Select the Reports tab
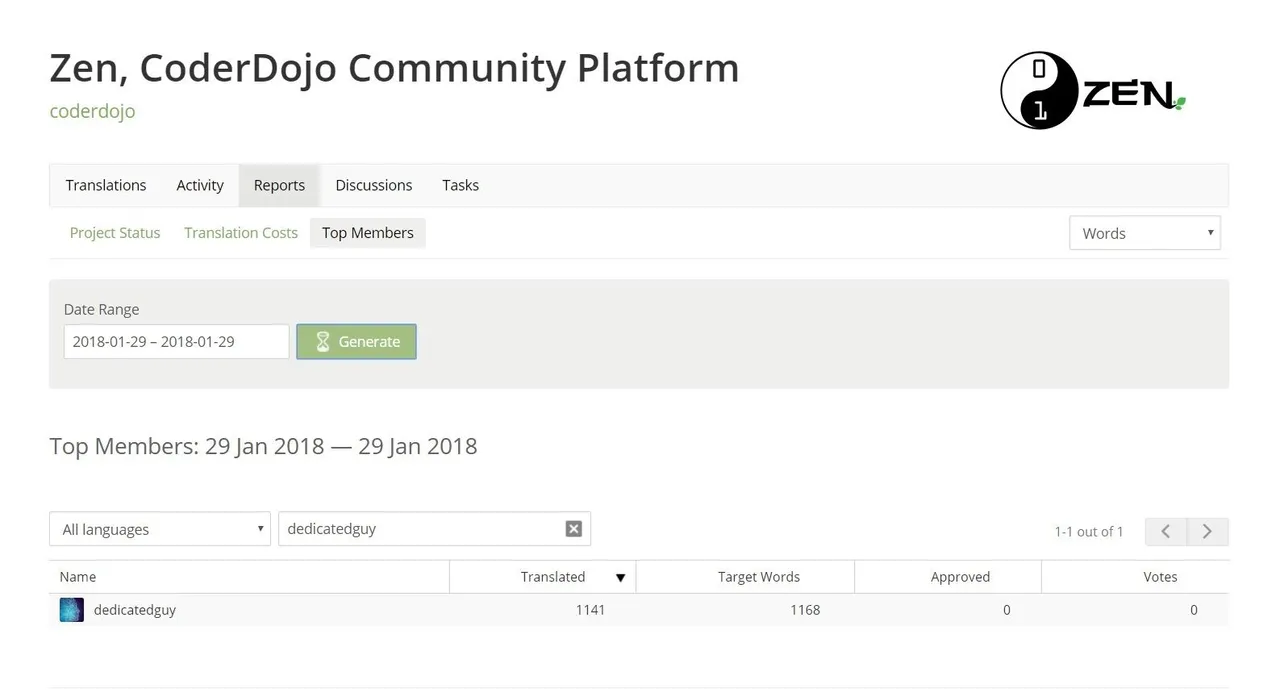Viewport: 1280px width, 693px height. (x=279, y=185)
